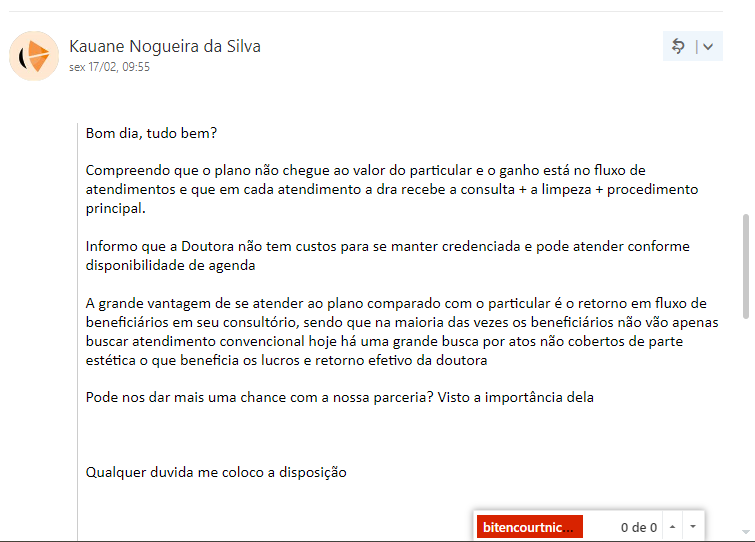
Task: Click the quoted message's vertical bar
Action: tap(78, 332)
